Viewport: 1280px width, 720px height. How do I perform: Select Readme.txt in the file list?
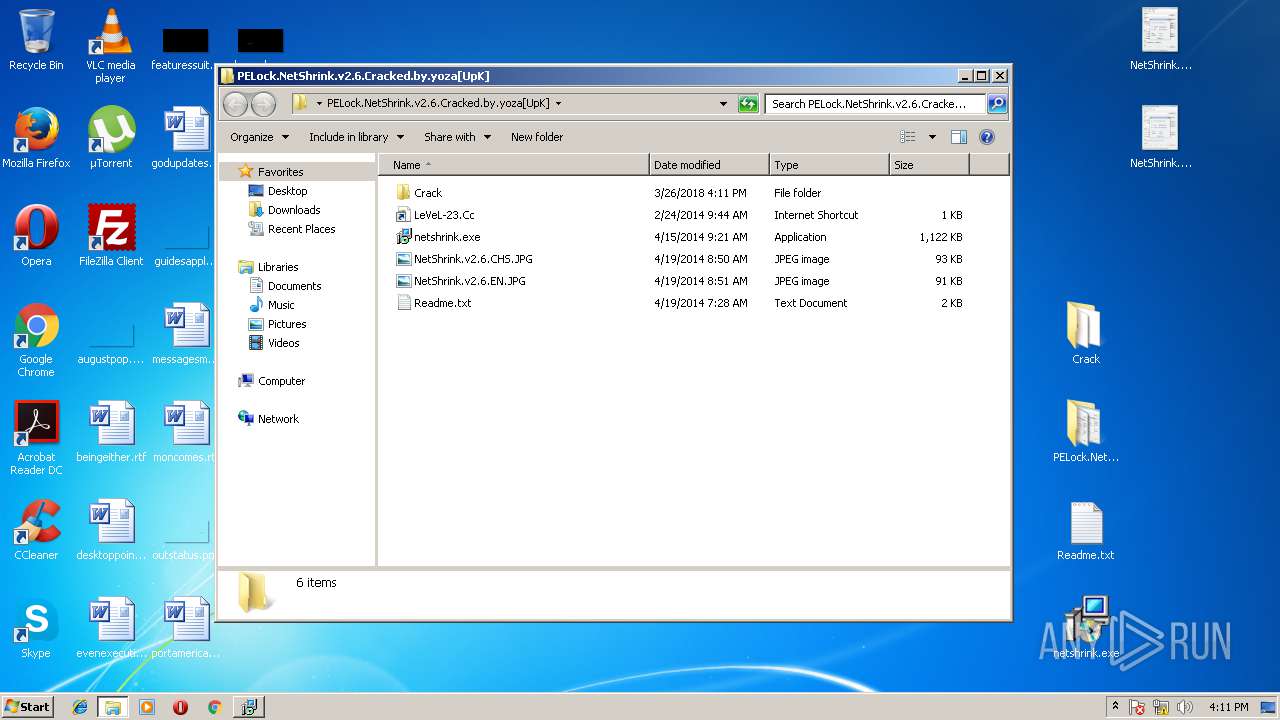click(680, 303)
